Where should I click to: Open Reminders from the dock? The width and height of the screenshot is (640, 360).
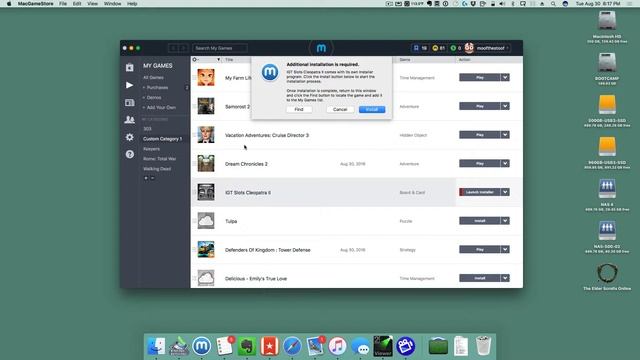[224, 346]
